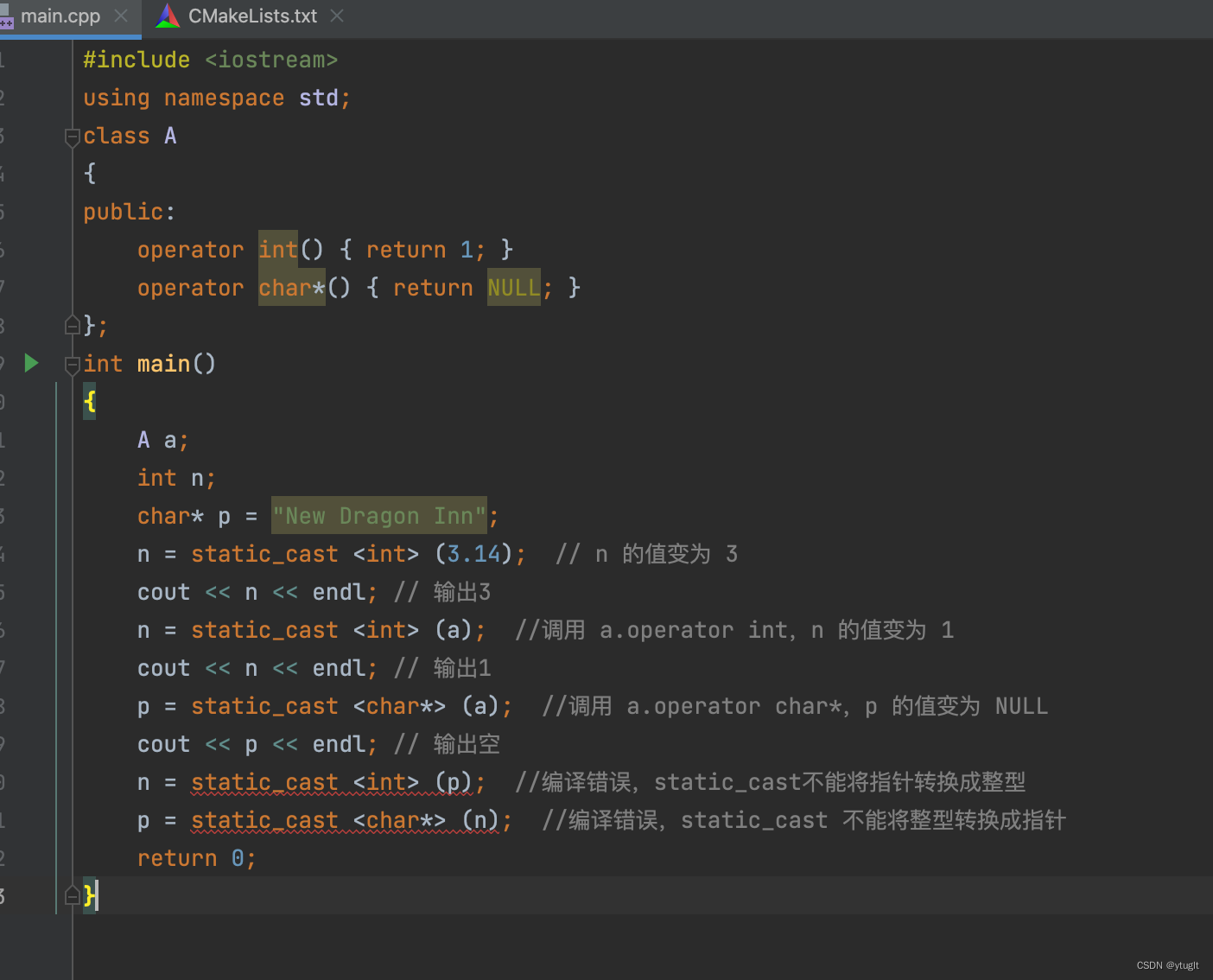Close the CMakeLists.txt tab

coord(337,16)
